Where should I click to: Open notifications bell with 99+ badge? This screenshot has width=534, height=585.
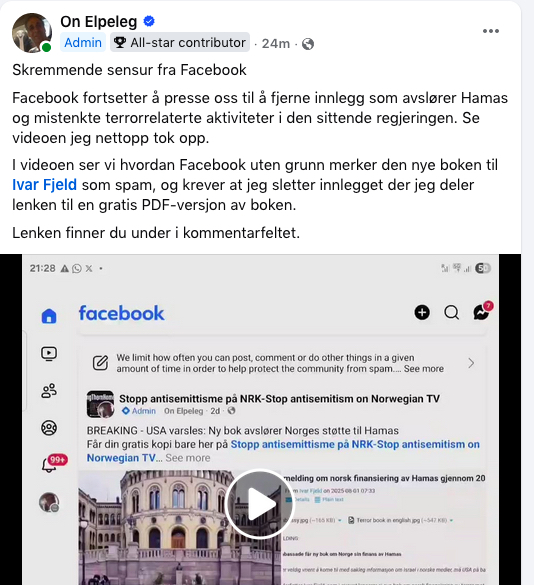tap(50, 464)
